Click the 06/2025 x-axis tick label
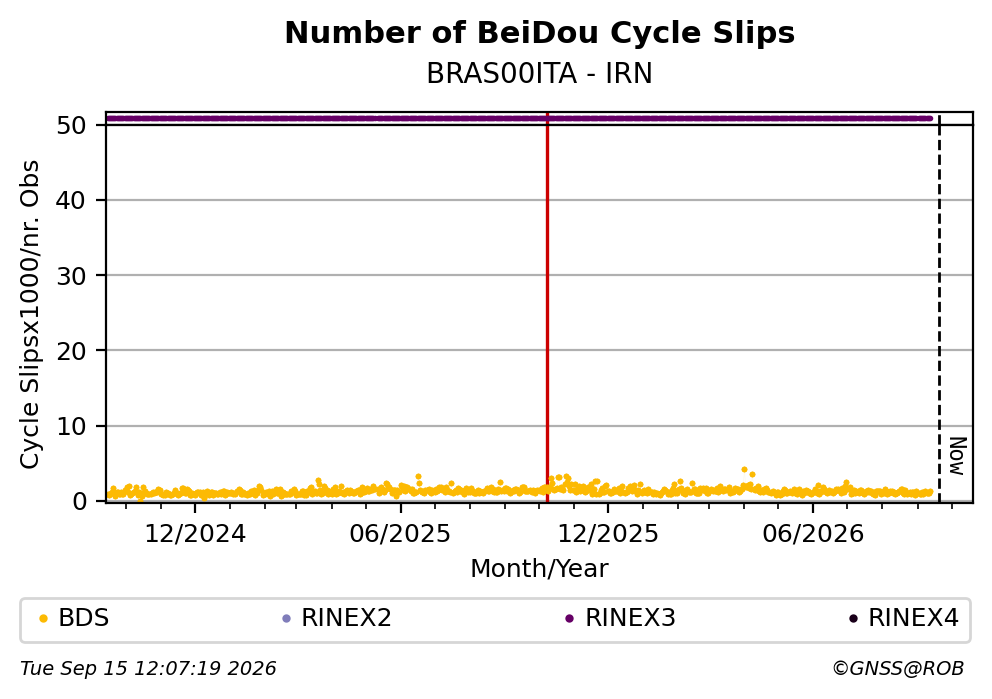 400,535
